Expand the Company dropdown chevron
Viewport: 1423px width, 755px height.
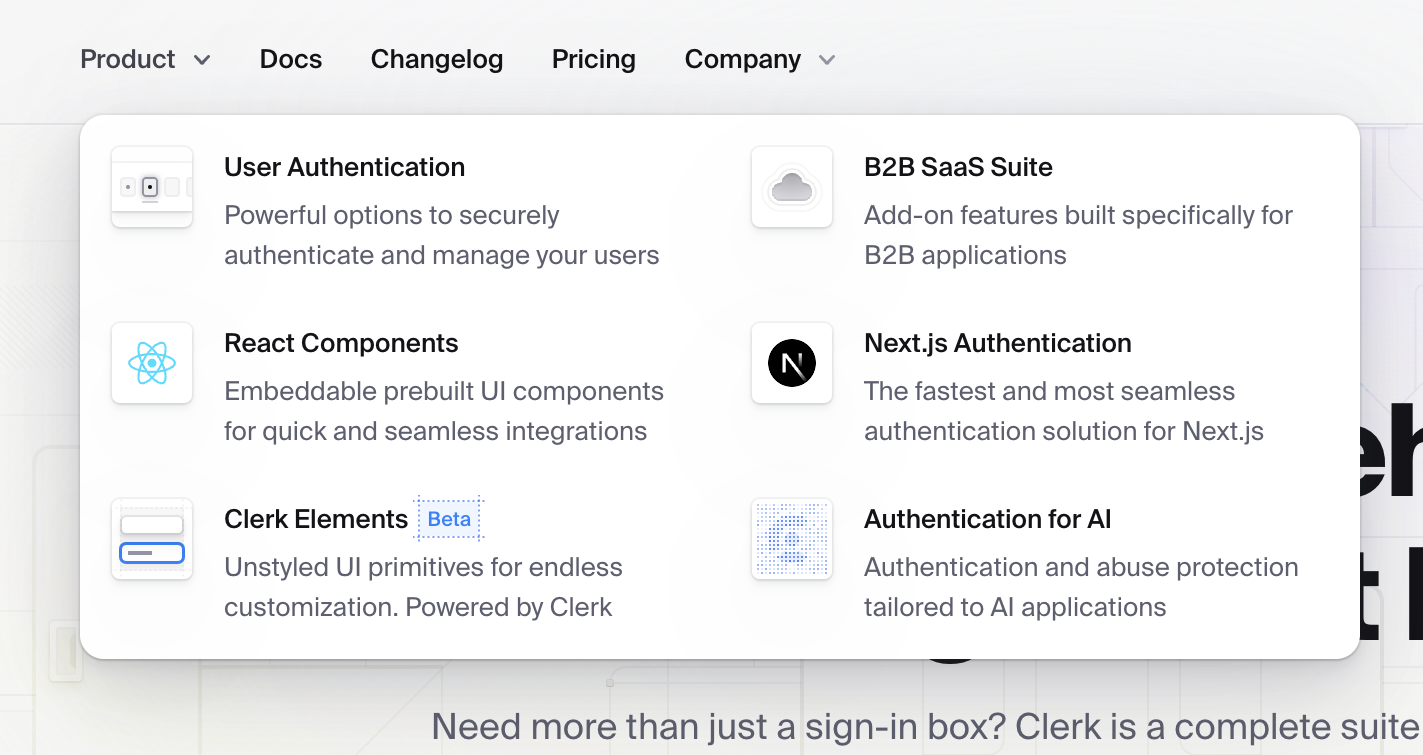coord(827,60)
